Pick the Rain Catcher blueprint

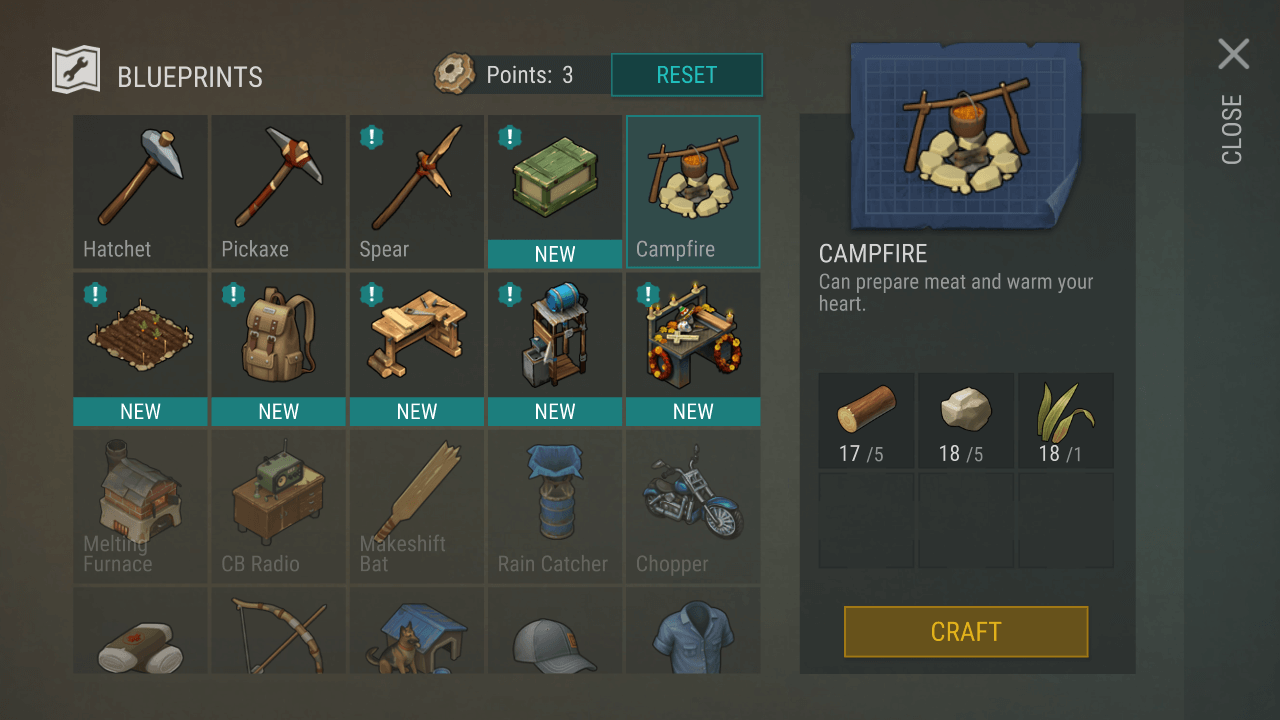click(x=554, y=507)
